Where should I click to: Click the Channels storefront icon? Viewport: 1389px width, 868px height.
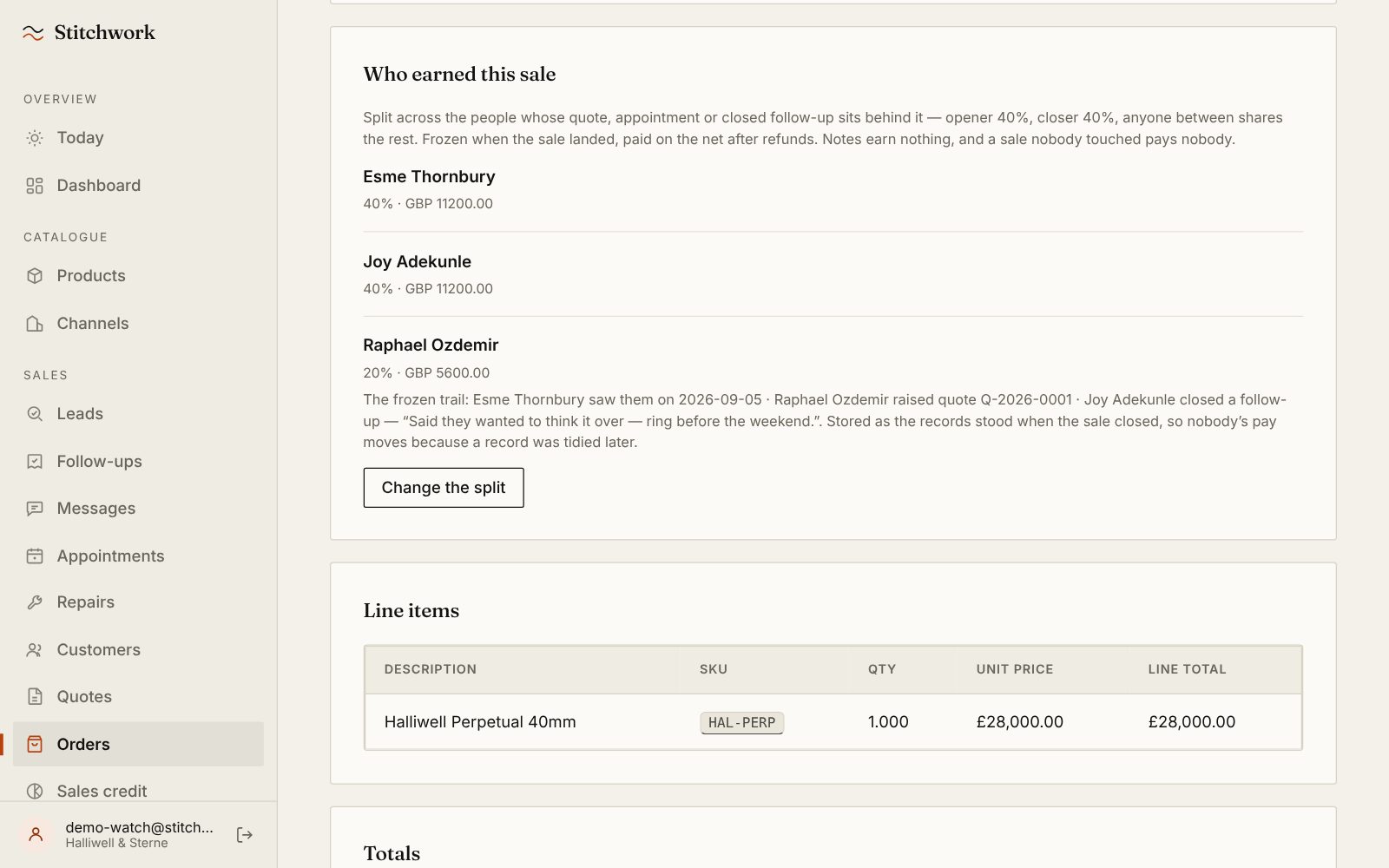coord(35,324)
